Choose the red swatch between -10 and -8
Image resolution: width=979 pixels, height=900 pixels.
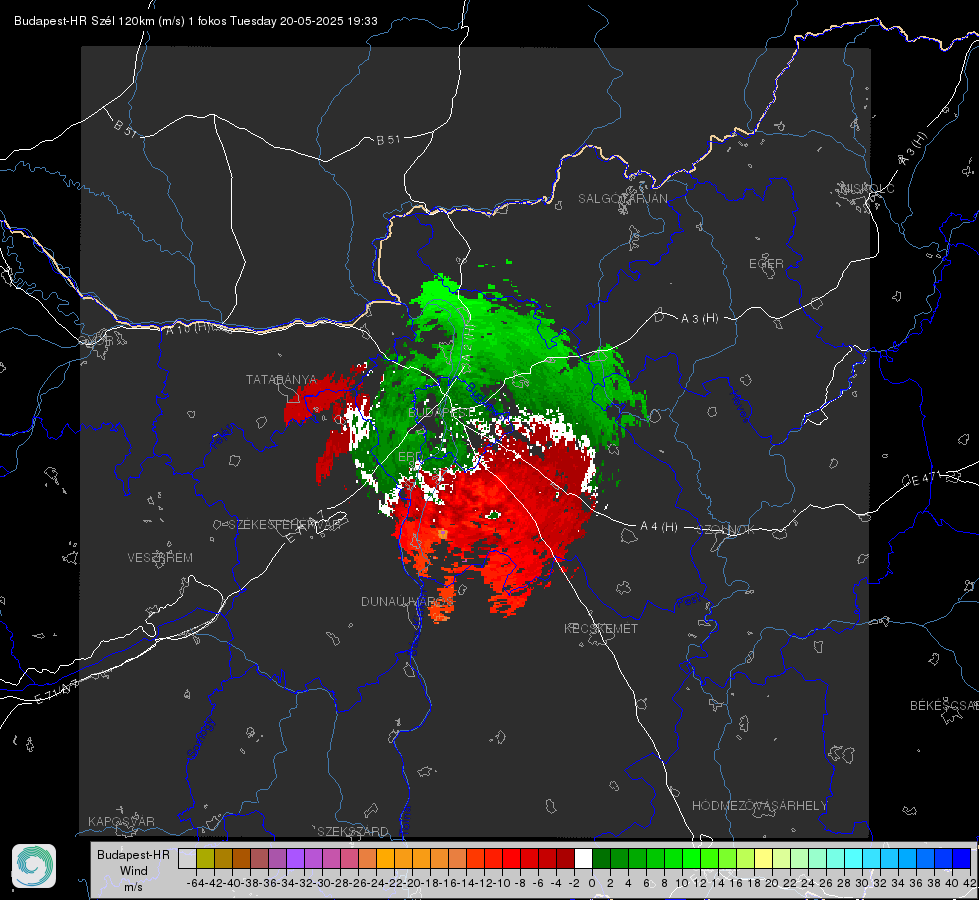(511, 858)
